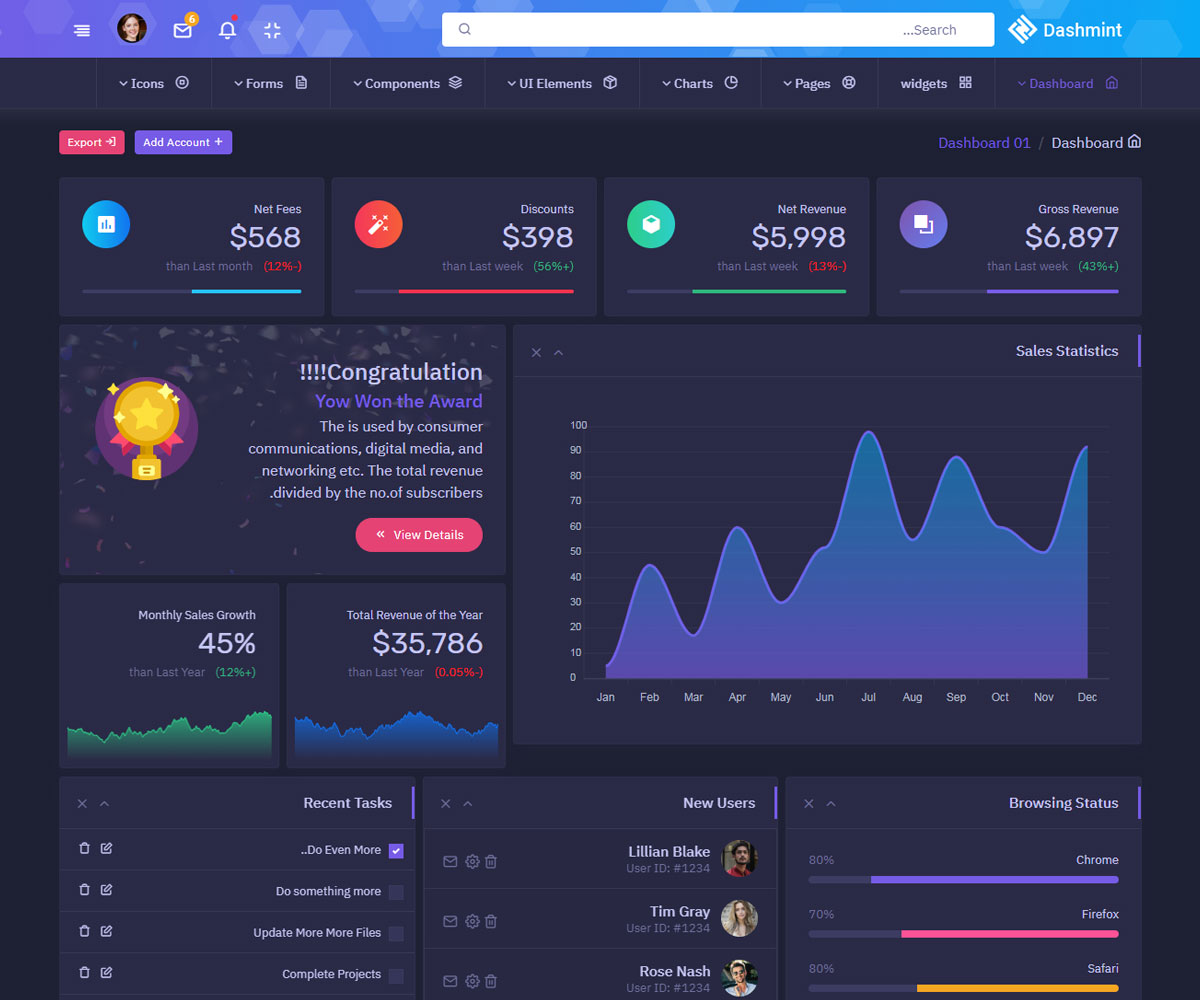Viewport: 1200px width, 1000px height.
Task: Open the mail inbox icon with badge
Action: point(182,30)
